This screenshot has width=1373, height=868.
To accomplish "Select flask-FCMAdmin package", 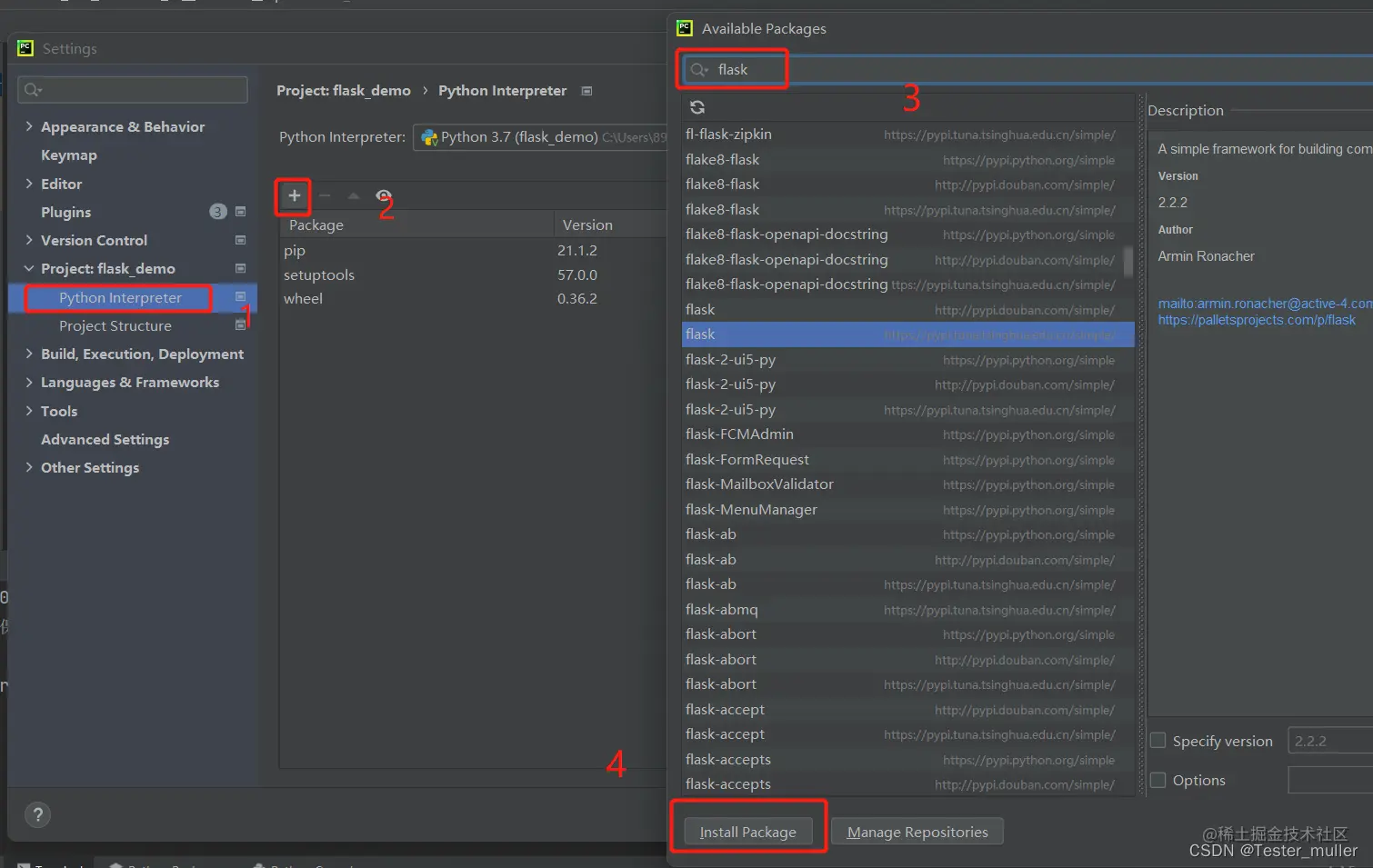I will click(908, 434).
